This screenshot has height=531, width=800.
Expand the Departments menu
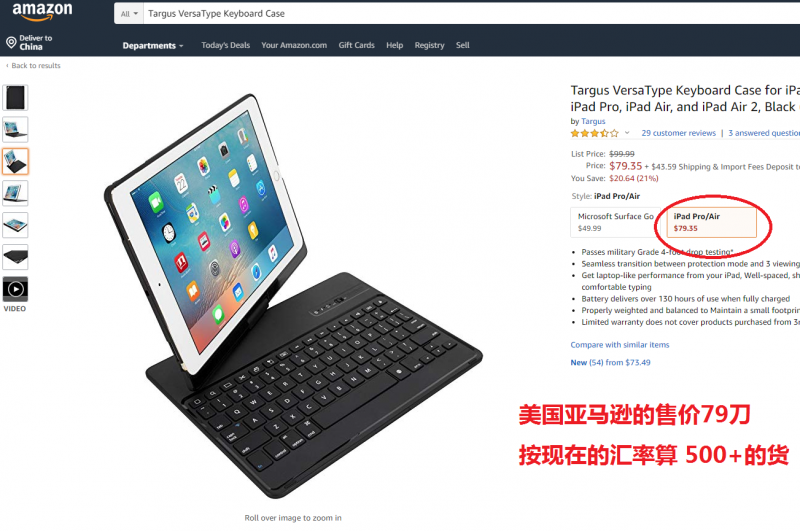(153, 45)
